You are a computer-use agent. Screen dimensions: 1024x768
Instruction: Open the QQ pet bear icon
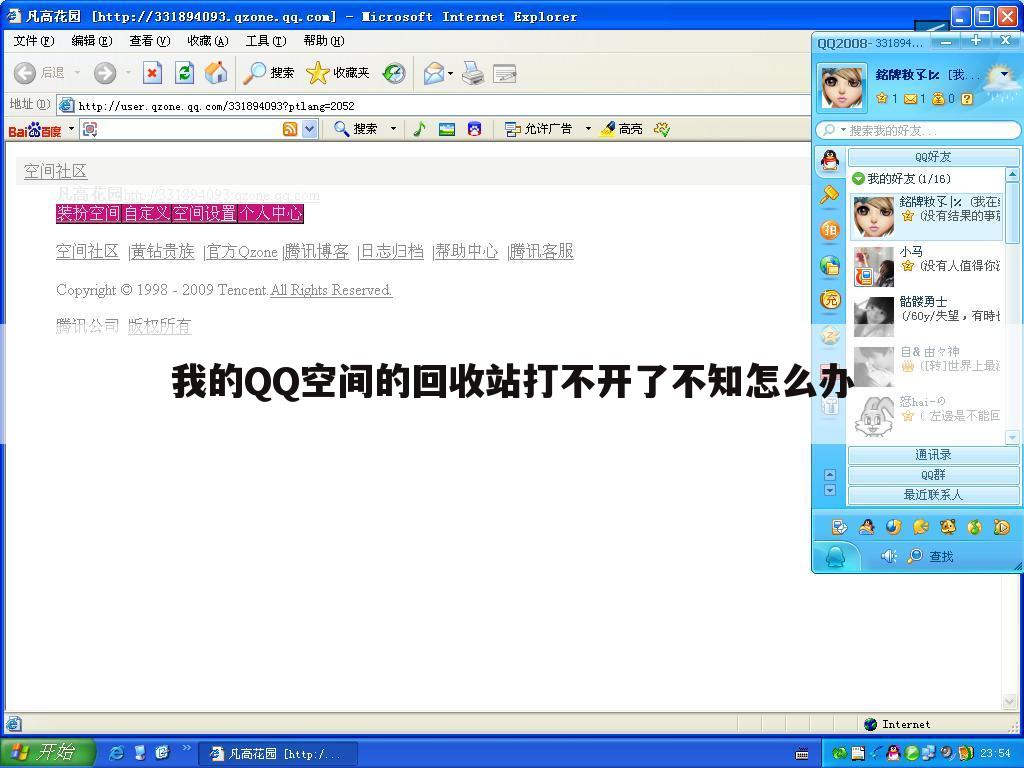click(947, 527)
